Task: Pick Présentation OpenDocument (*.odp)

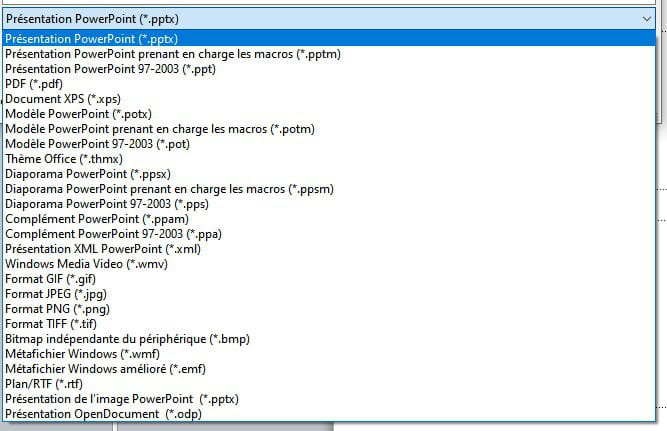Action: pos(329,414)
